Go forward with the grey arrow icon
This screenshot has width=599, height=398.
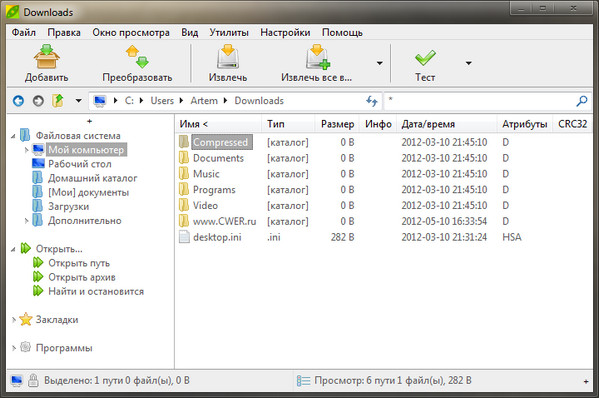point(38,101)
